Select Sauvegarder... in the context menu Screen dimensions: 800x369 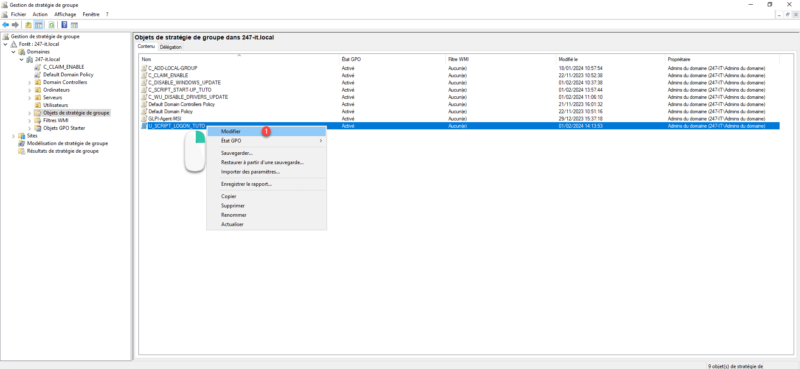point(266,153)
